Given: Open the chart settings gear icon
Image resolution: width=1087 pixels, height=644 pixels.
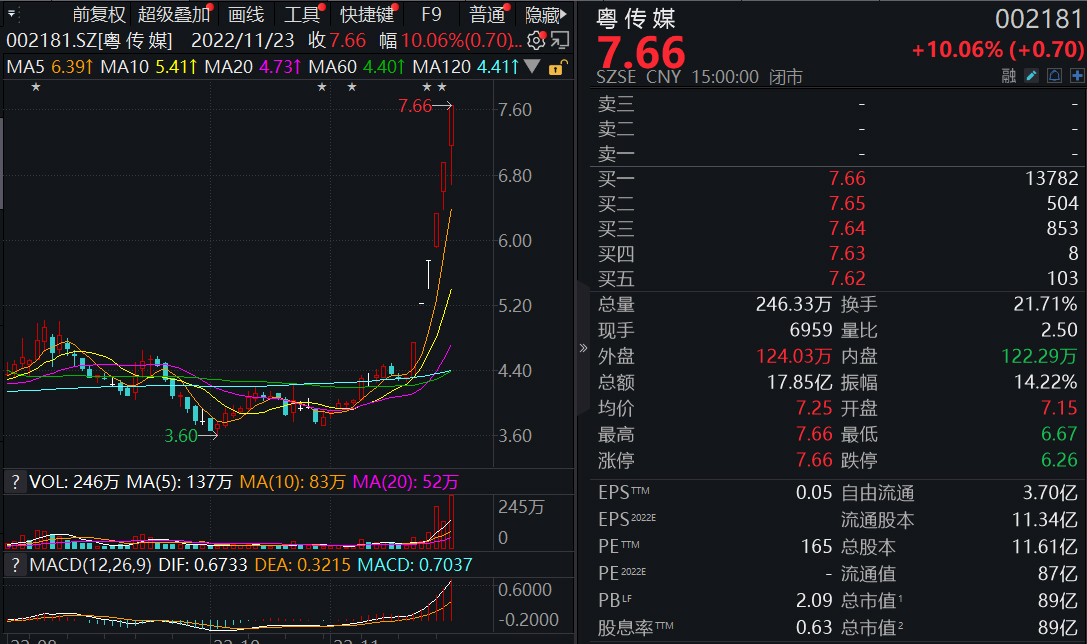Looking at the screenshot, I should [x=536, y=41].
